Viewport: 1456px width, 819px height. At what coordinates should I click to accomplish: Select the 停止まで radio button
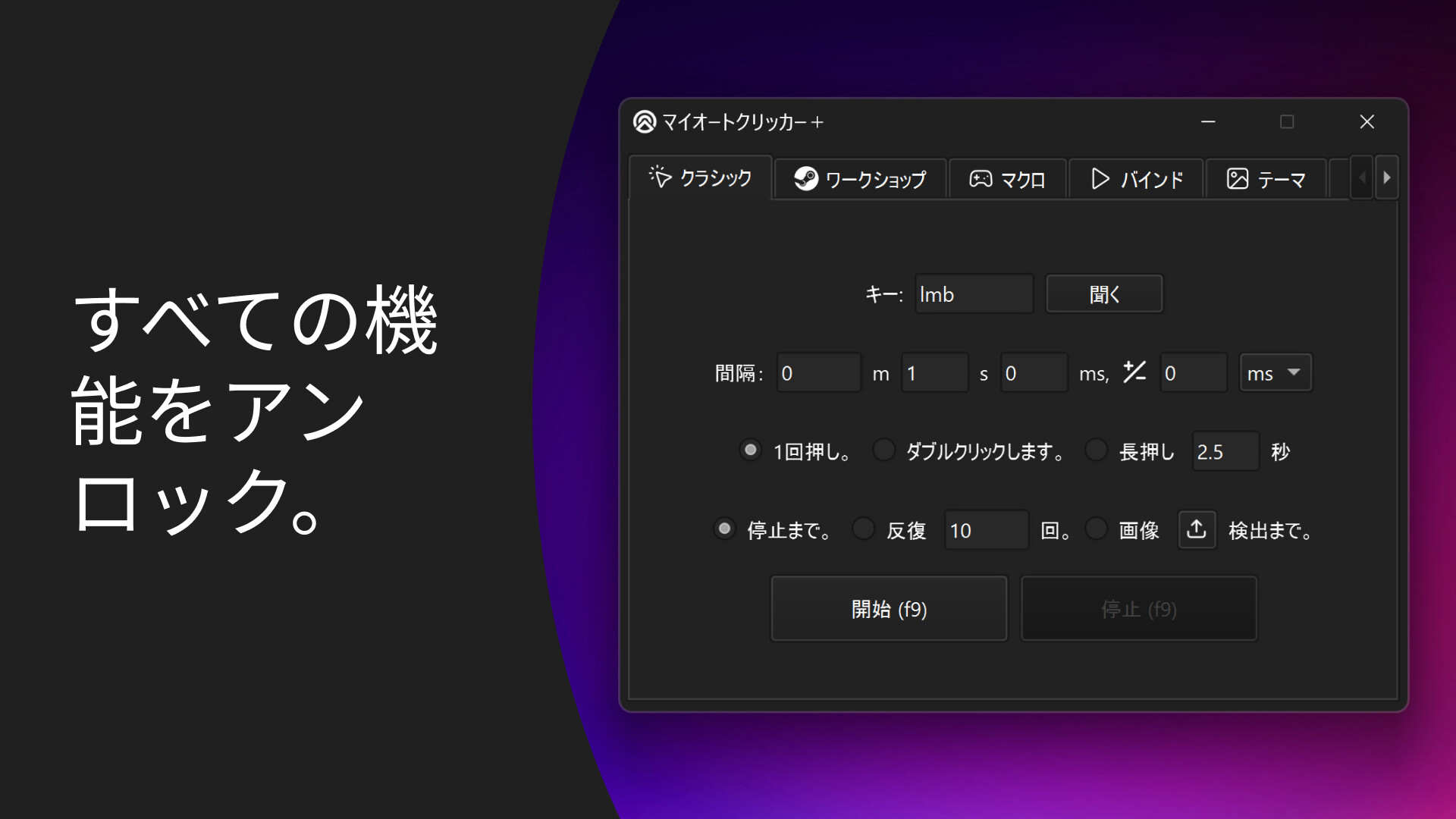tap(725, 529)
